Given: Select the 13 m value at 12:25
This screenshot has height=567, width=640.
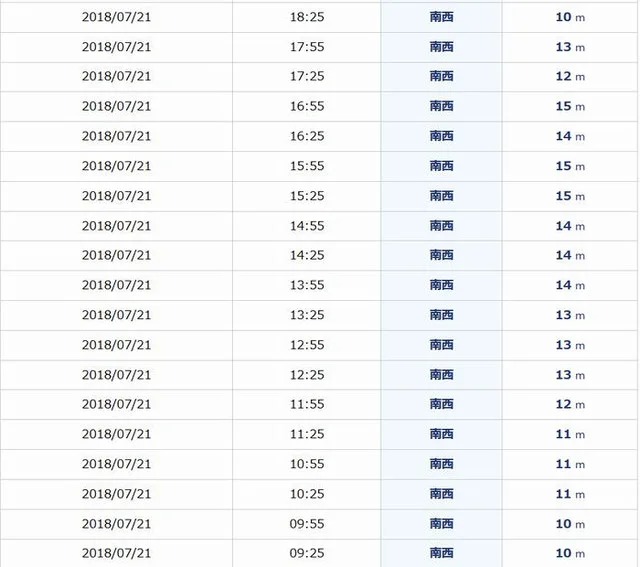Looking at the screenshot, I should click(x=570, y=375).
